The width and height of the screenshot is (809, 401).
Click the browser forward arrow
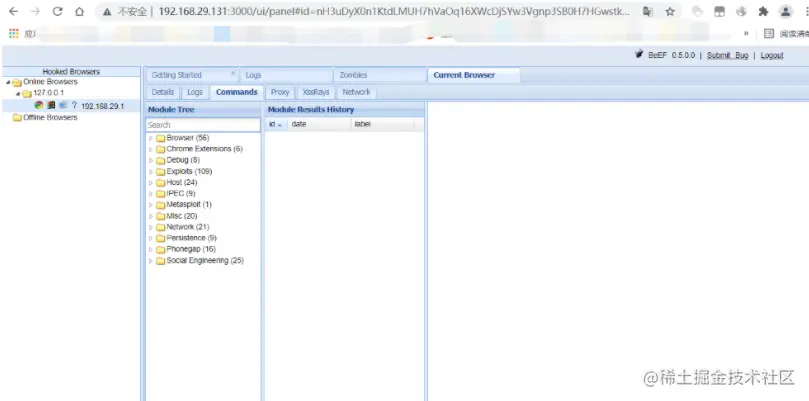tap(35, 11)
